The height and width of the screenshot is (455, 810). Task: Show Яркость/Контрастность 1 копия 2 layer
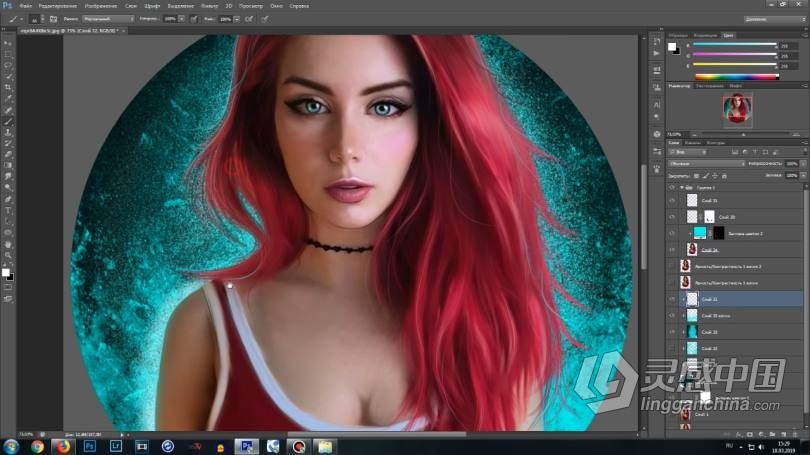[672, 266]
